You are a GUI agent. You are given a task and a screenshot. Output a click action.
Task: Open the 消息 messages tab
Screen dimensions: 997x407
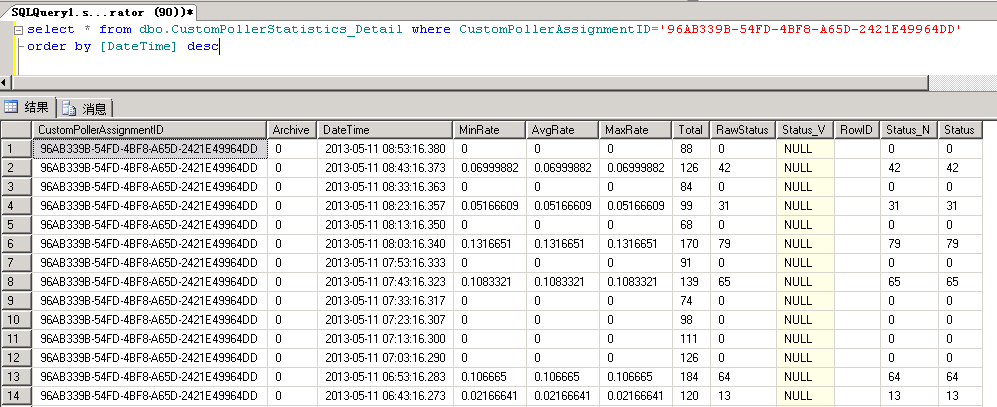tap(86, 108)
